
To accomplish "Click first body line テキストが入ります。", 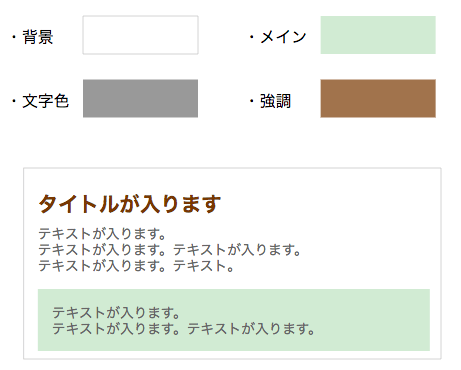I will pos(102,234).
